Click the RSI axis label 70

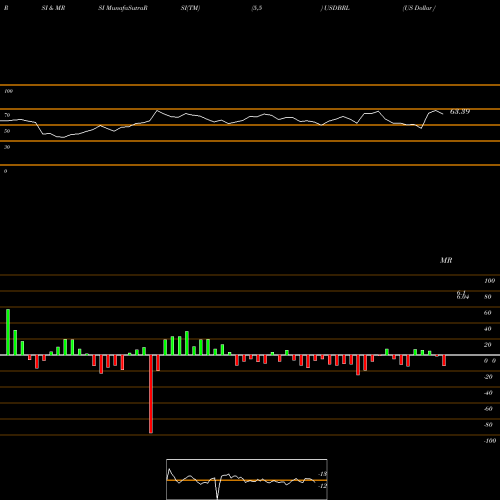click(7, 115)
